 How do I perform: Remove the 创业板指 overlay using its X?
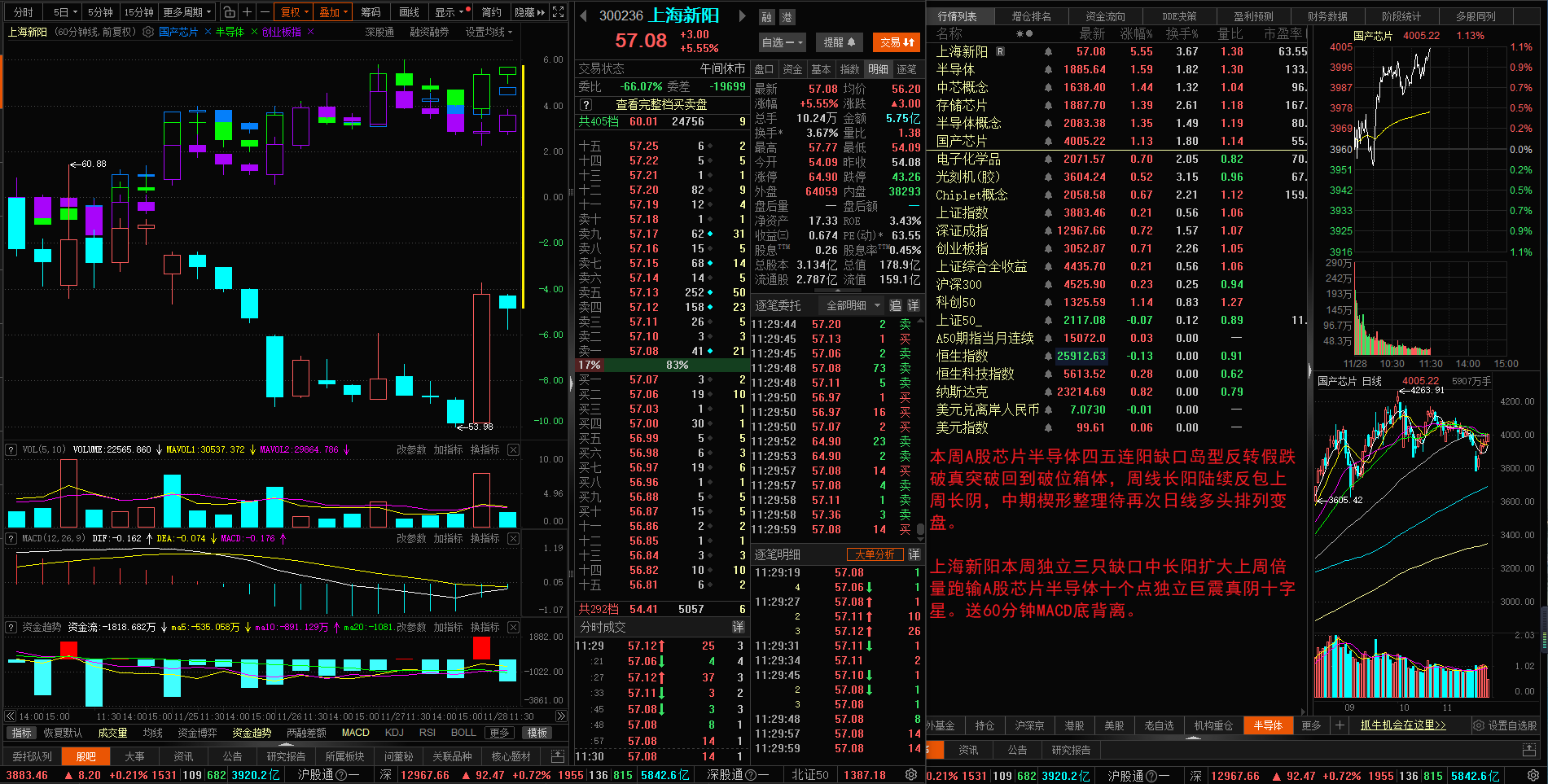click(x=309, y=32)
